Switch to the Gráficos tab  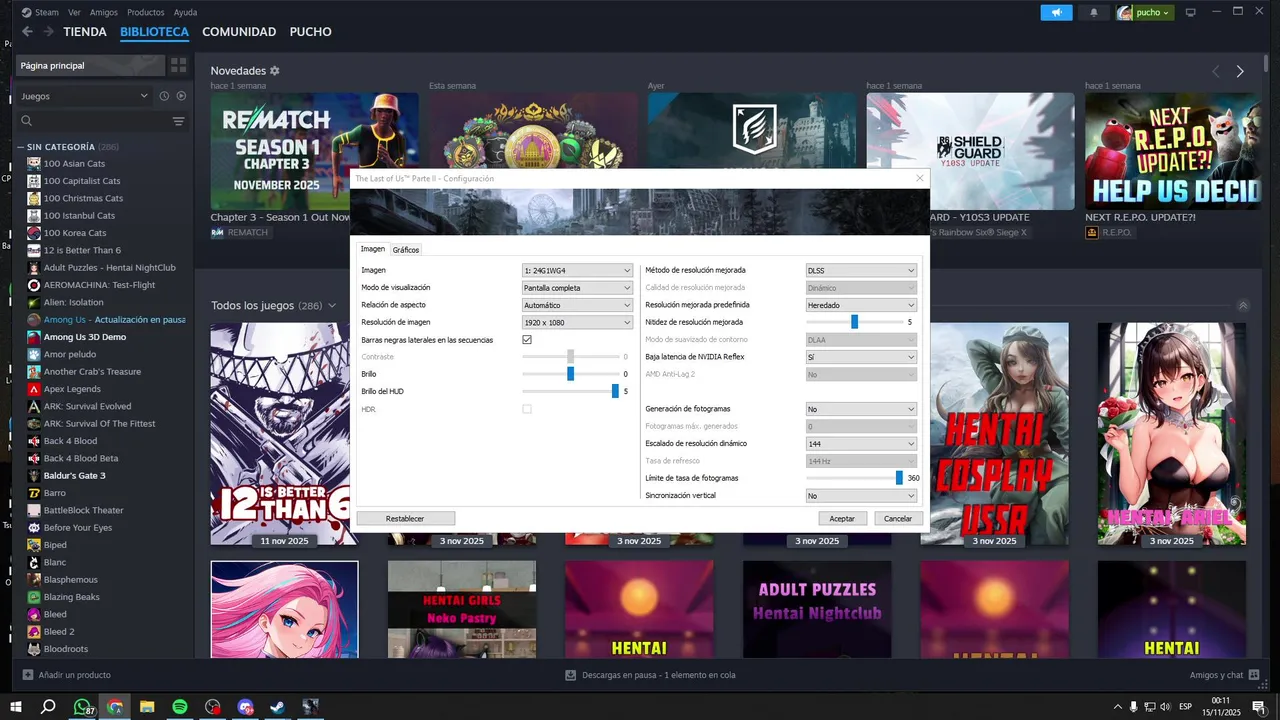(x=406, y=249)
